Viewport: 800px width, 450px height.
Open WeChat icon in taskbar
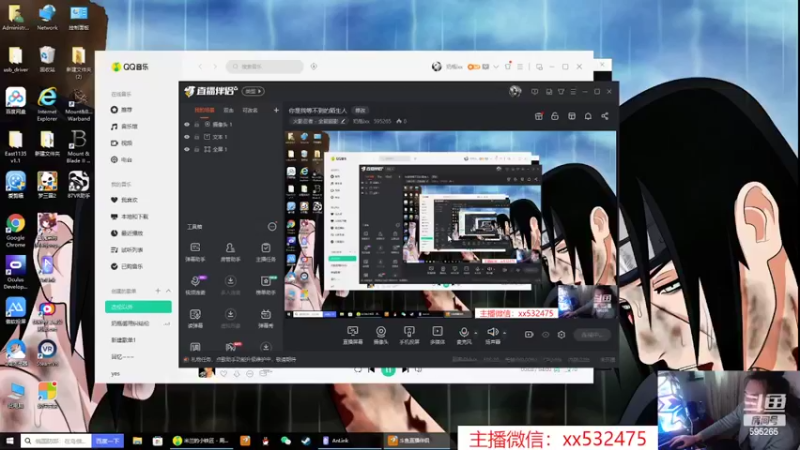point(286,441)
